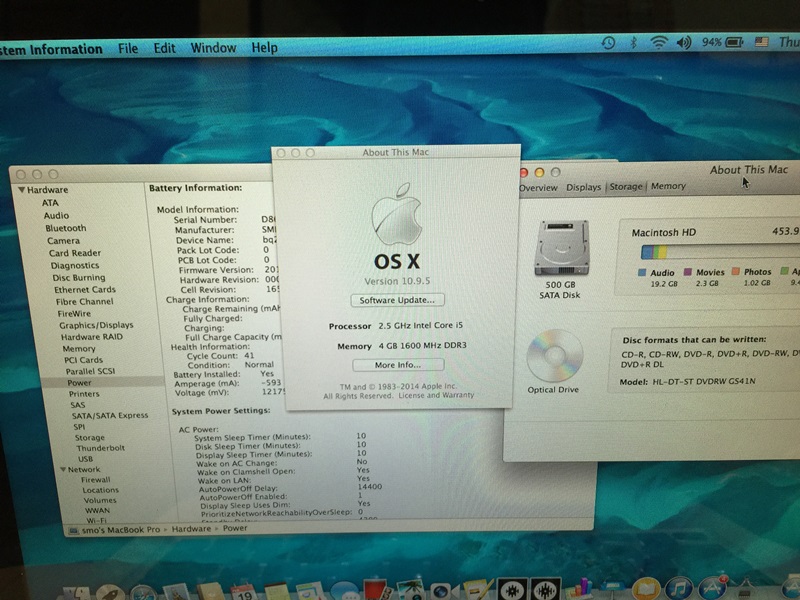Click the Optical Drive disc icon
Viewport: 800px width, 600px height.
tap(555, 356)
